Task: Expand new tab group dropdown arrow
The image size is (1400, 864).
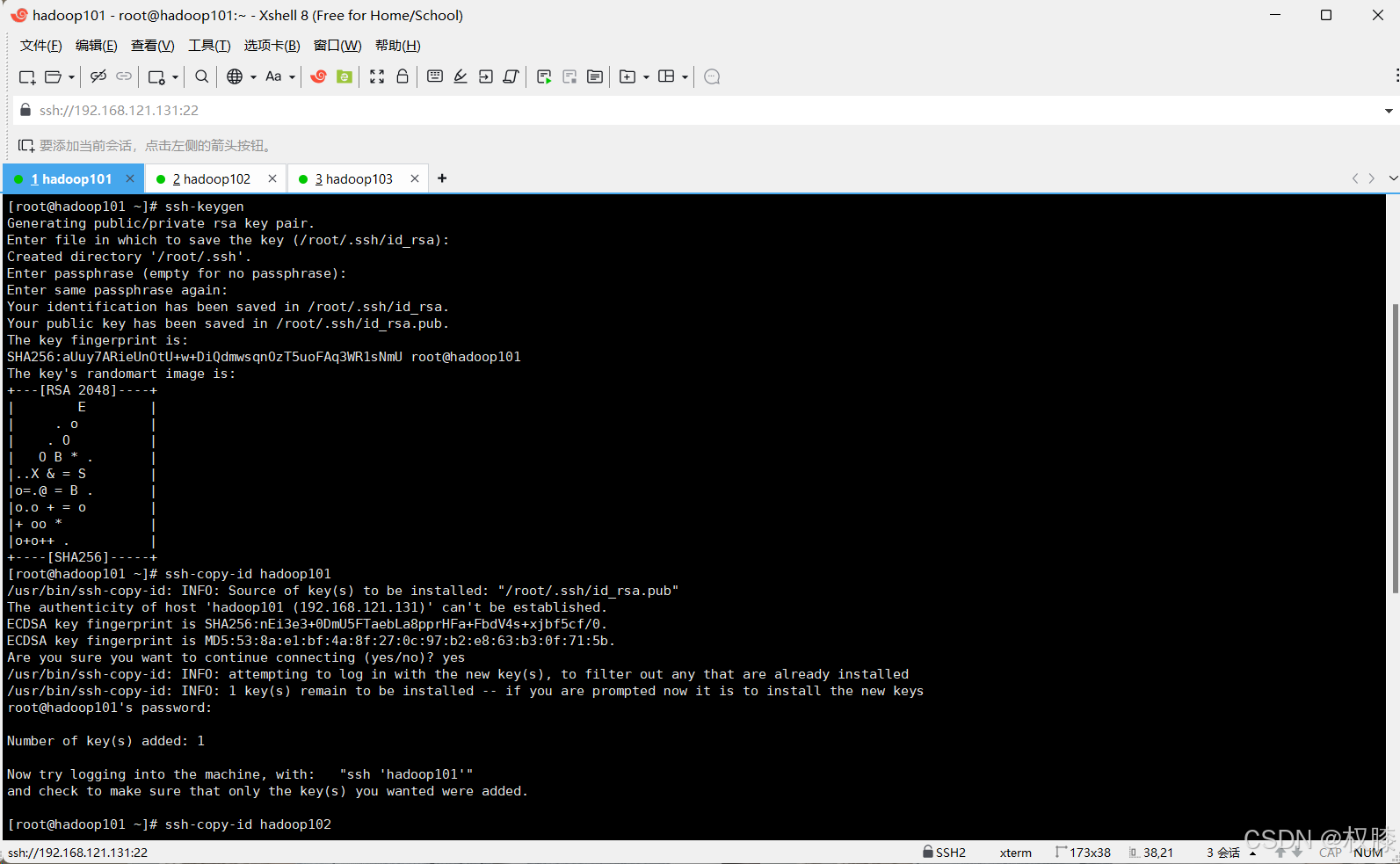Action: point(646,77)
